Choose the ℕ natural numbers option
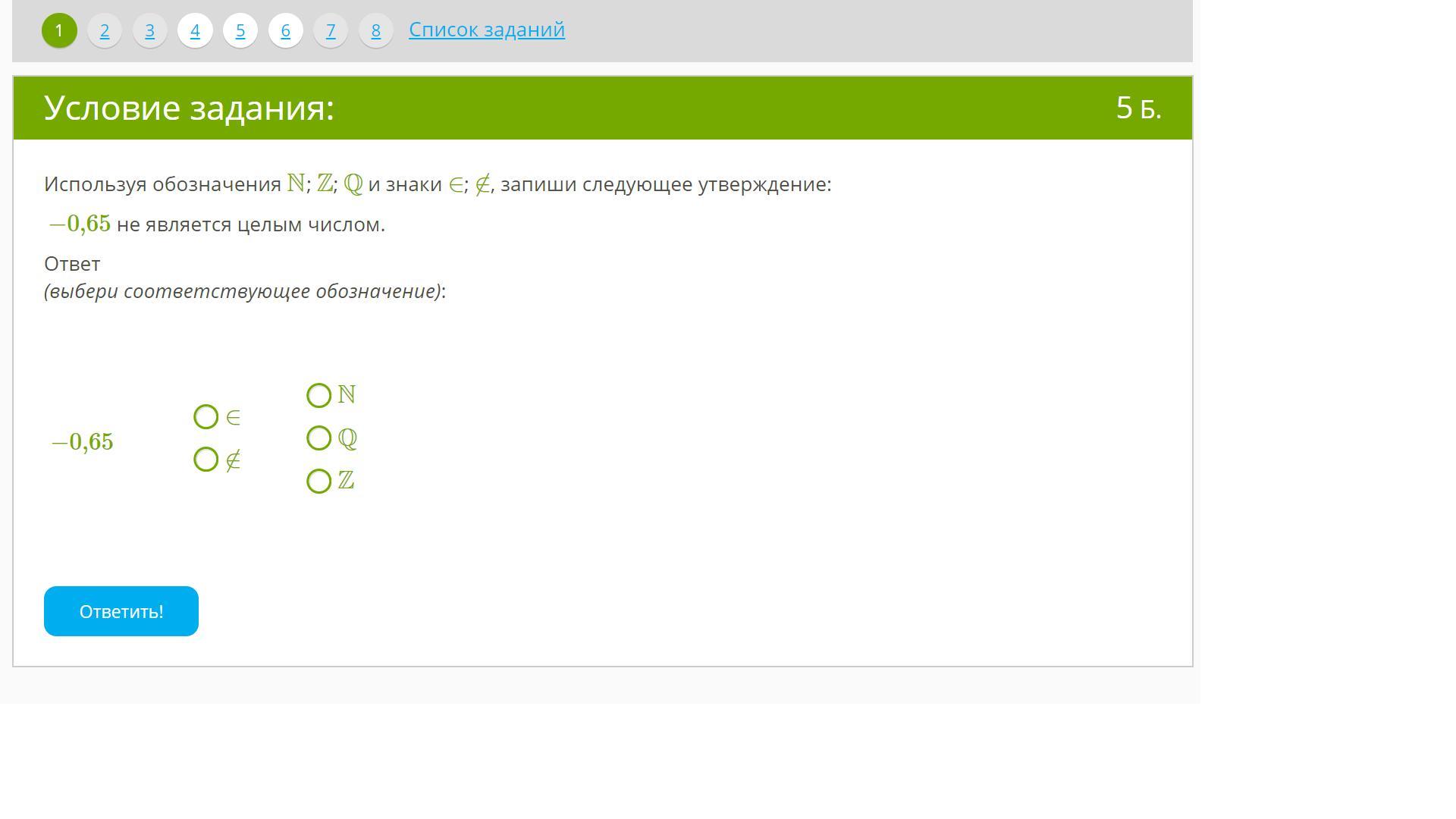The image size is (1456, 819). point(319,395)
